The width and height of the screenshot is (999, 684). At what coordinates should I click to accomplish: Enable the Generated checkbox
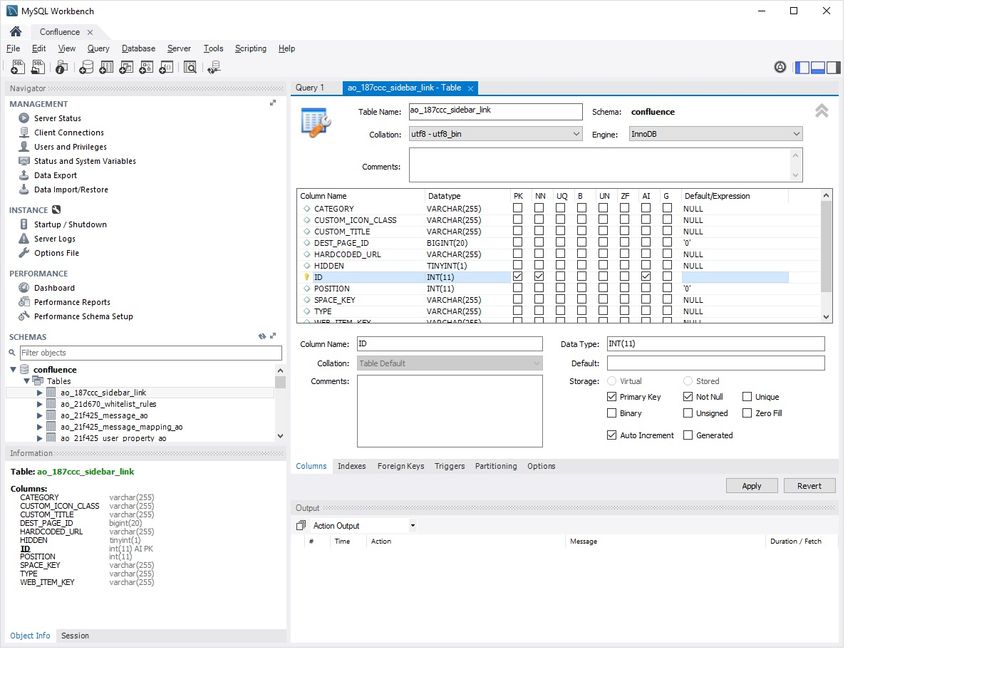coord(687,436)
